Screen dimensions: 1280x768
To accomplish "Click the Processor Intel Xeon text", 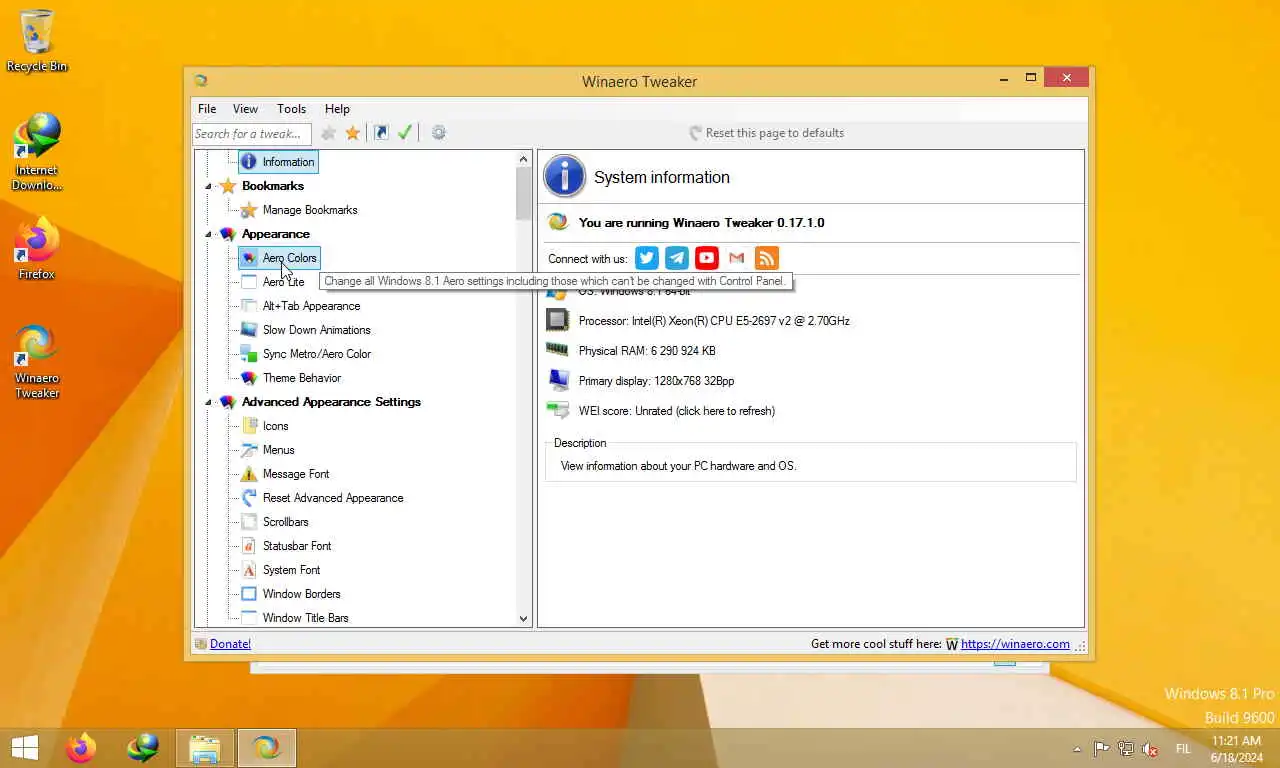I will click(714, 321).
